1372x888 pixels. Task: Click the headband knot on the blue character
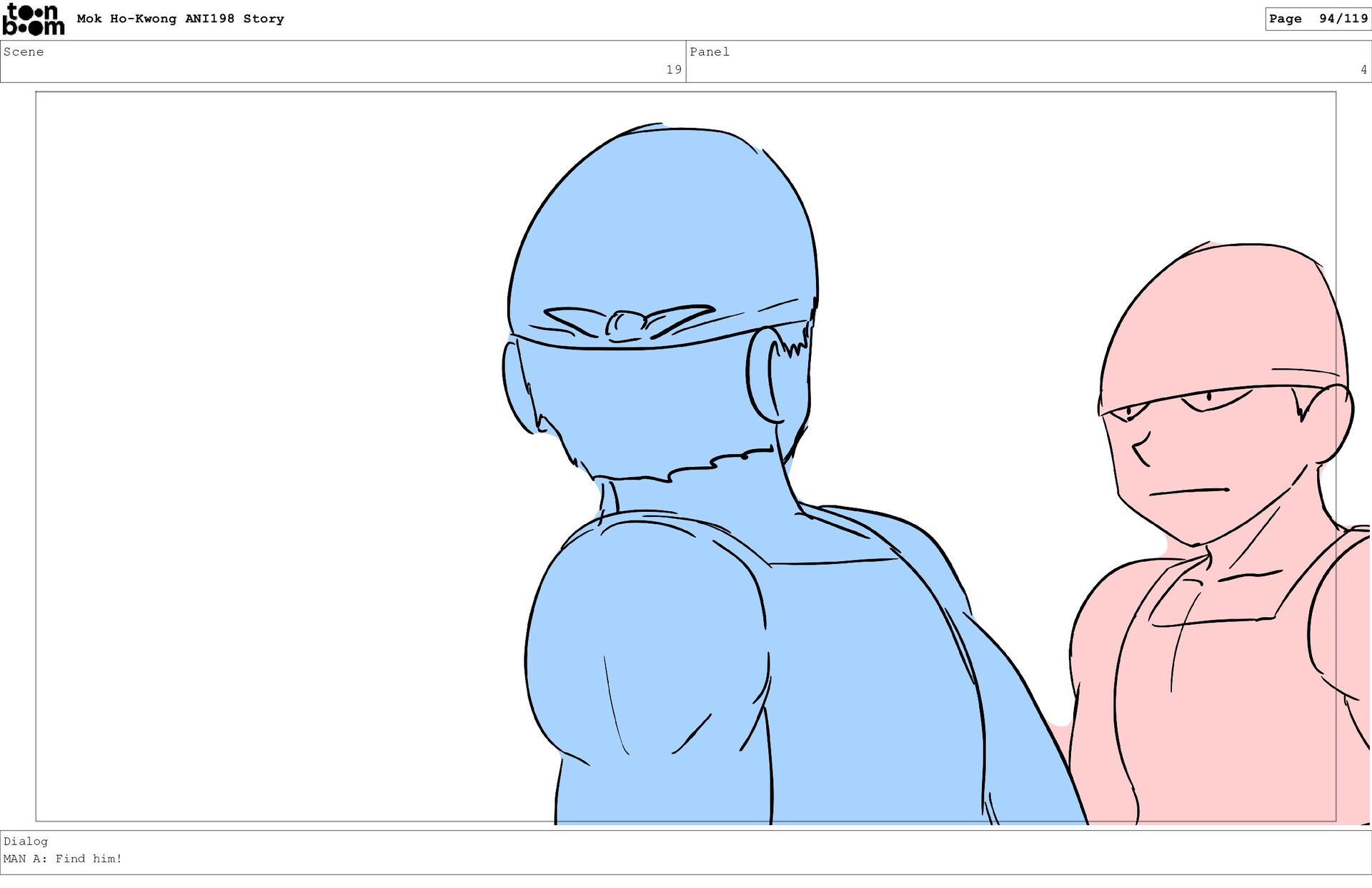(627, 324)
